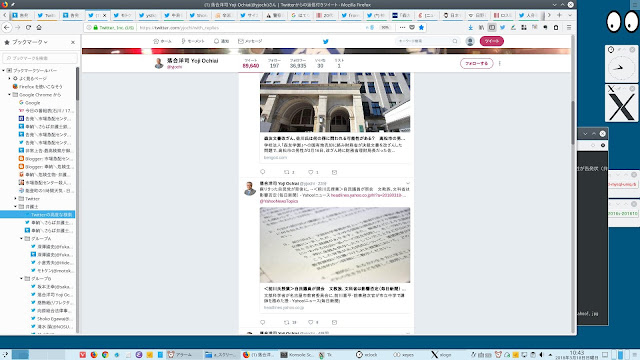Show site info for the green padlock

point(96,27)
